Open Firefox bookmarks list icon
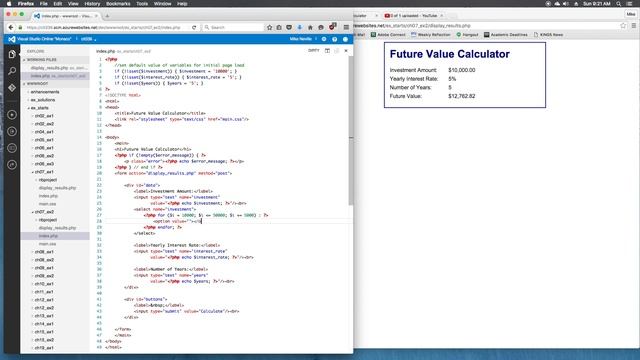 pyautogui.click(x=279, y=27)
